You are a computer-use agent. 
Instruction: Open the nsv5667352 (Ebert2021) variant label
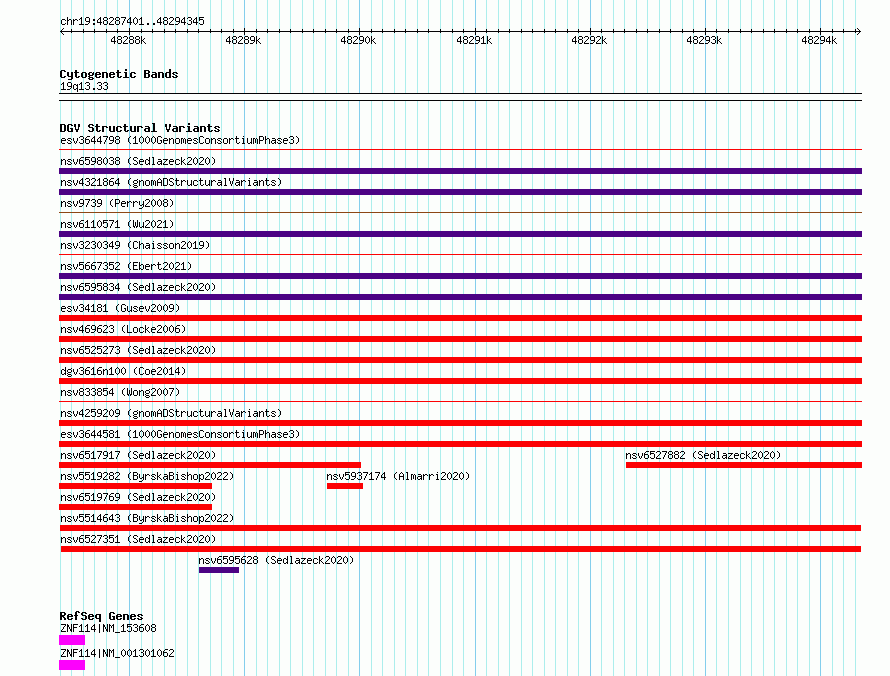(126, 266)
